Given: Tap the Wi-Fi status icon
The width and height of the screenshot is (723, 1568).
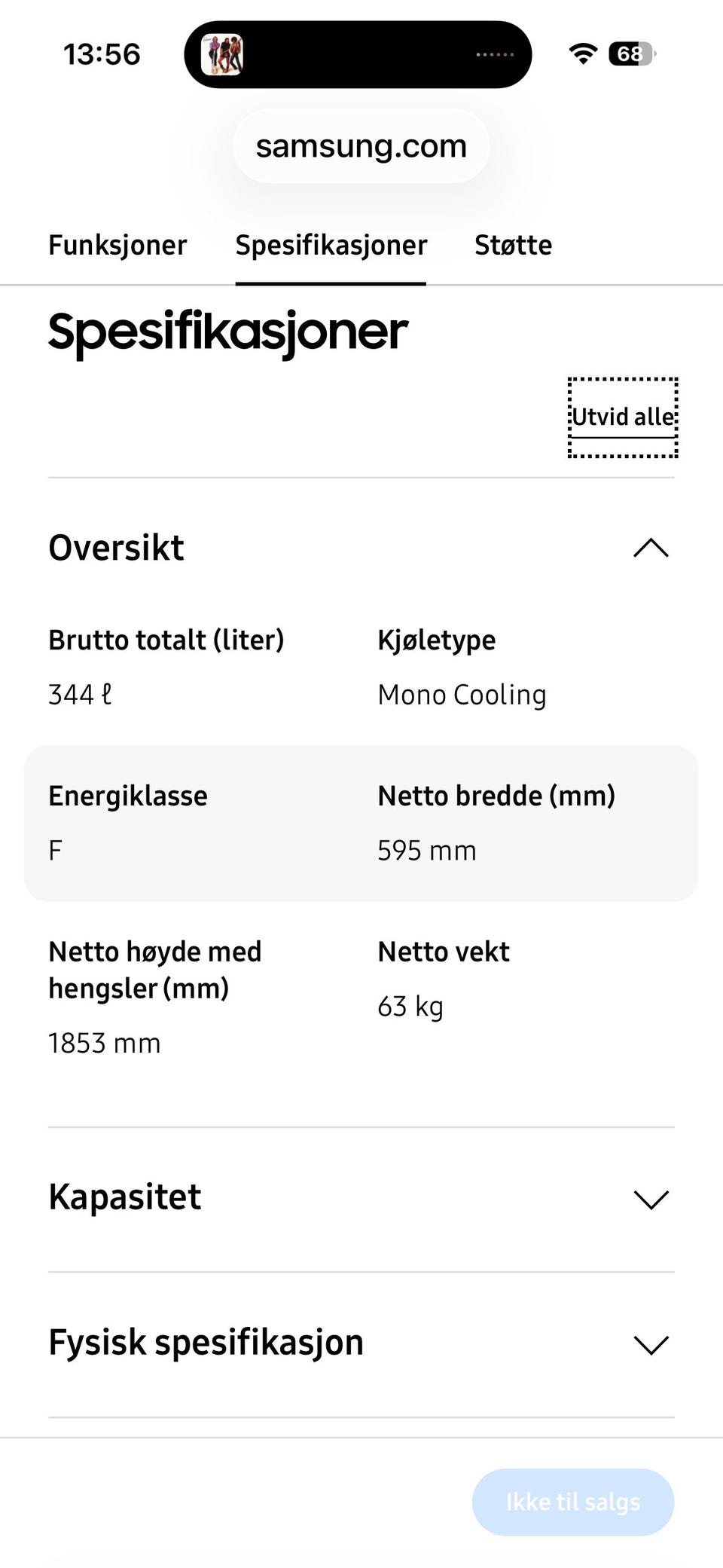Looking at the screenshot, I should pos(582,53).
